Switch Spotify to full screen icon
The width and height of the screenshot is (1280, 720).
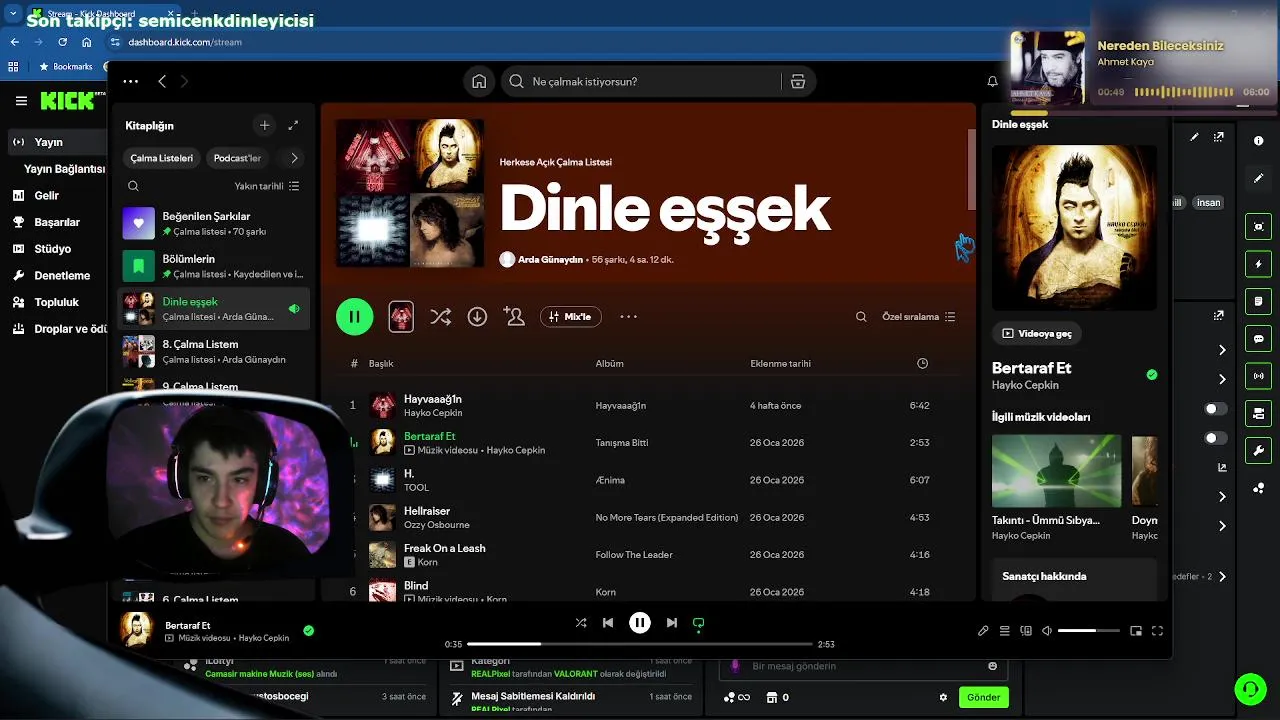coord(1157,631)
